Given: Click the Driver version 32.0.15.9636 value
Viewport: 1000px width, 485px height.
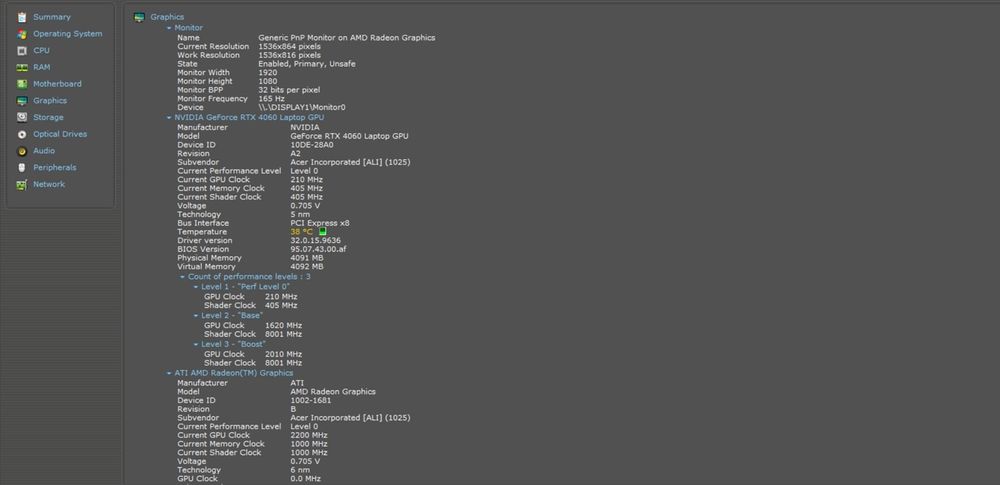Looking at the screenshot, I should 315,241.
